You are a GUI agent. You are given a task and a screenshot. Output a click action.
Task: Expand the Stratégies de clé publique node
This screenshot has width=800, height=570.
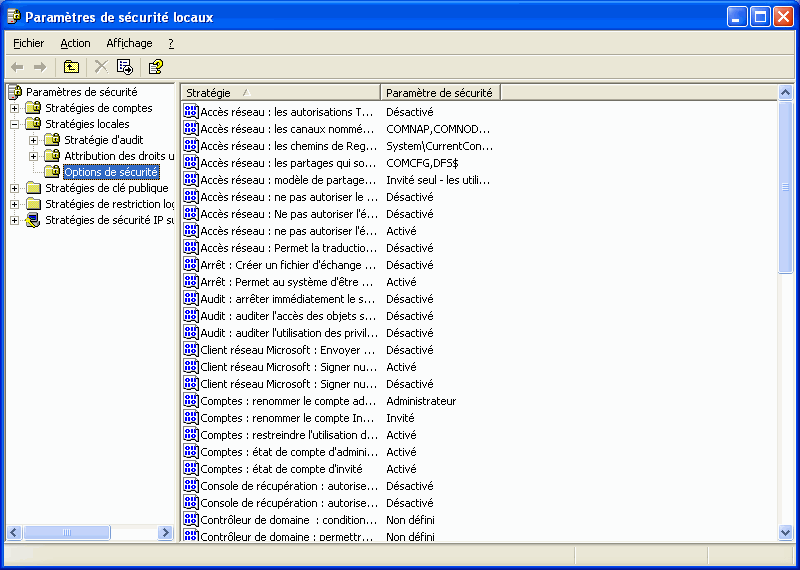coord(14,188)
